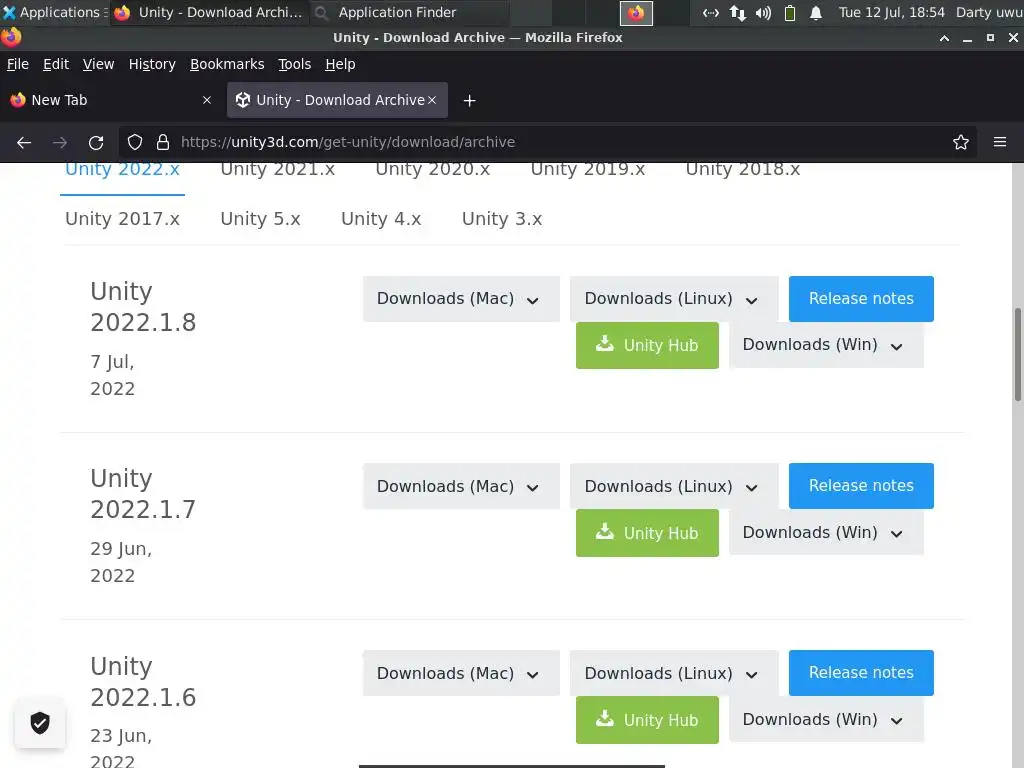The image size is (1024, 768).
Task: Open Release notes for Unity 2022.1.8
Action: (x=861, y=298)
